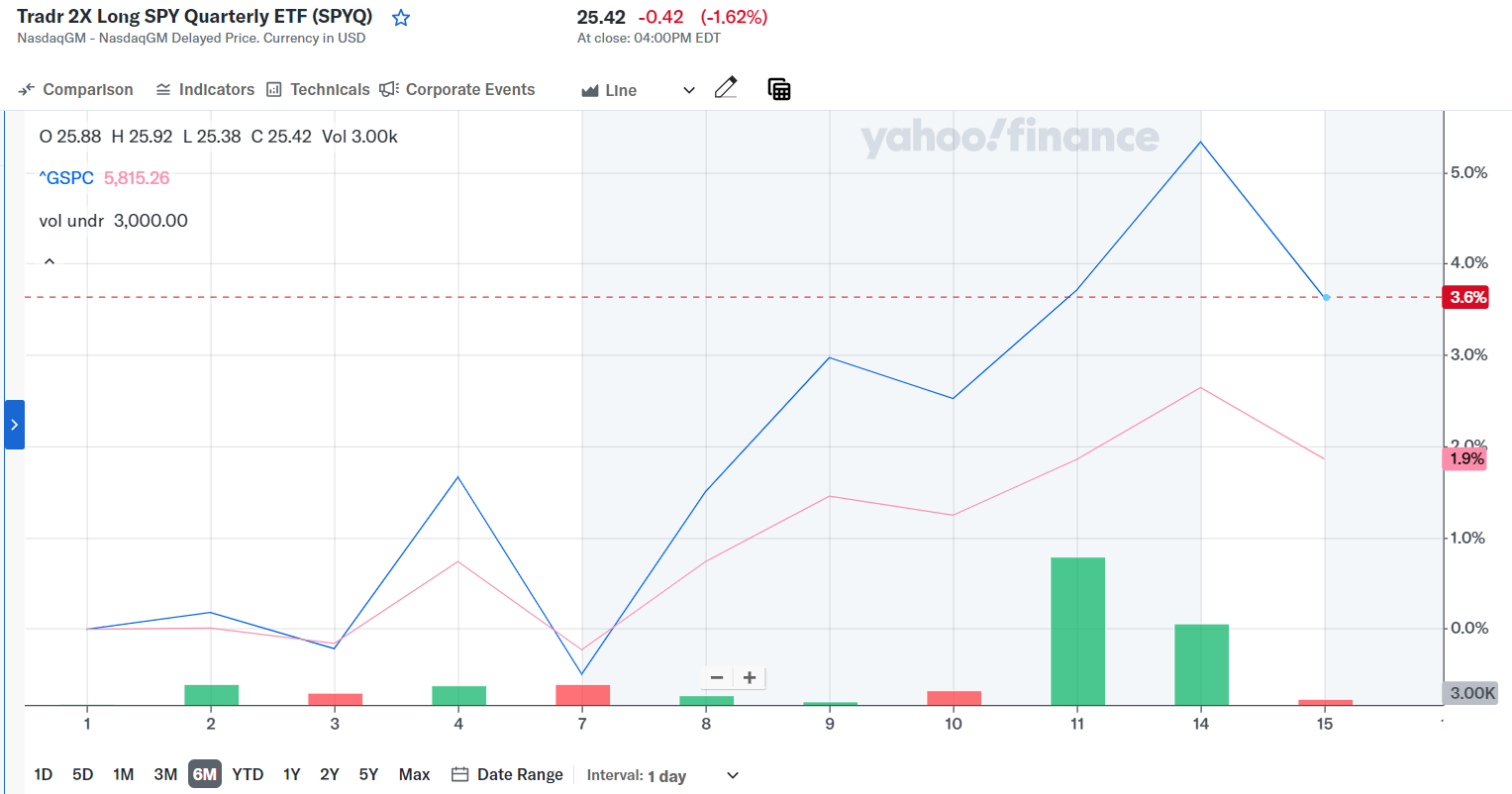This screenshot has width=1512, height=794.
Task: Click the data point on day 14 peak
Action: point(1201,142)
